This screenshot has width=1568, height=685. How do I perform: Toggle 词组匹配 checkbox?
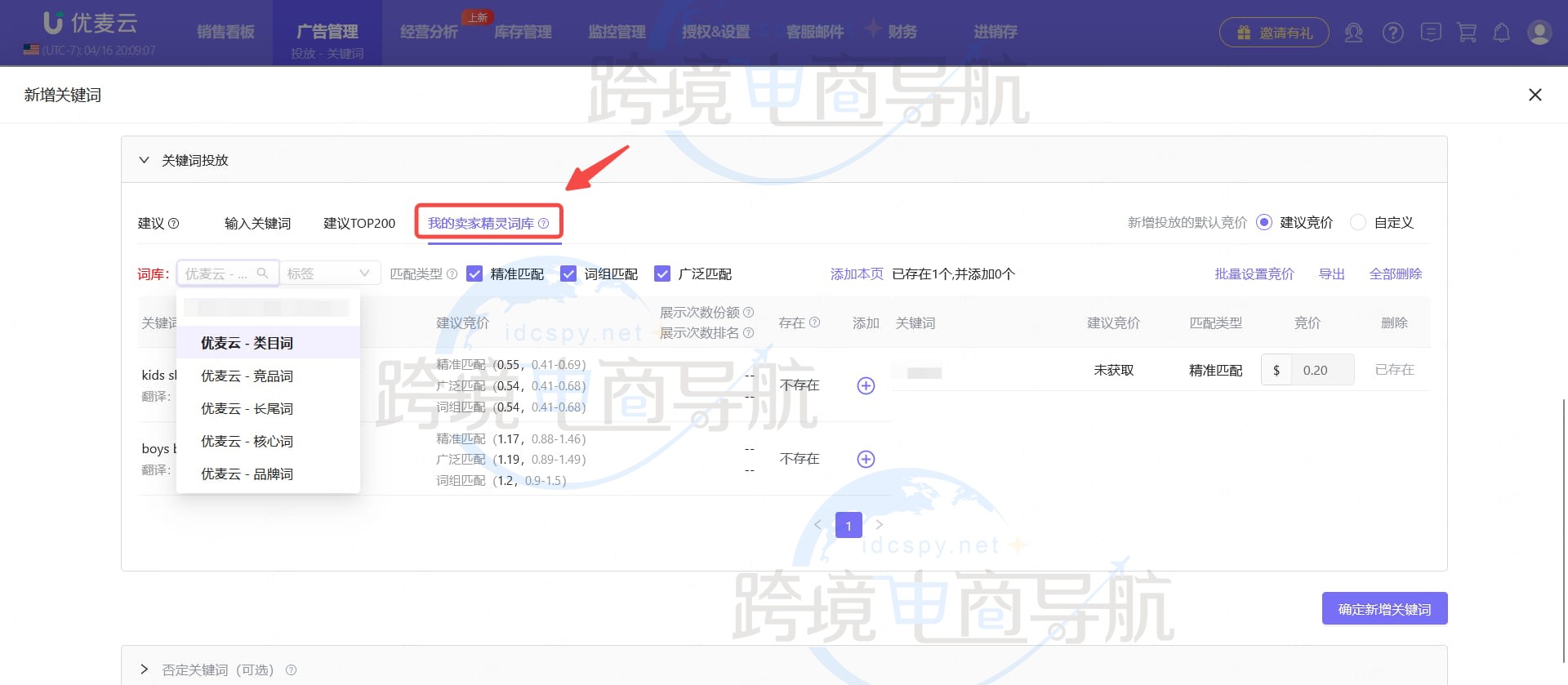point(568,274)
